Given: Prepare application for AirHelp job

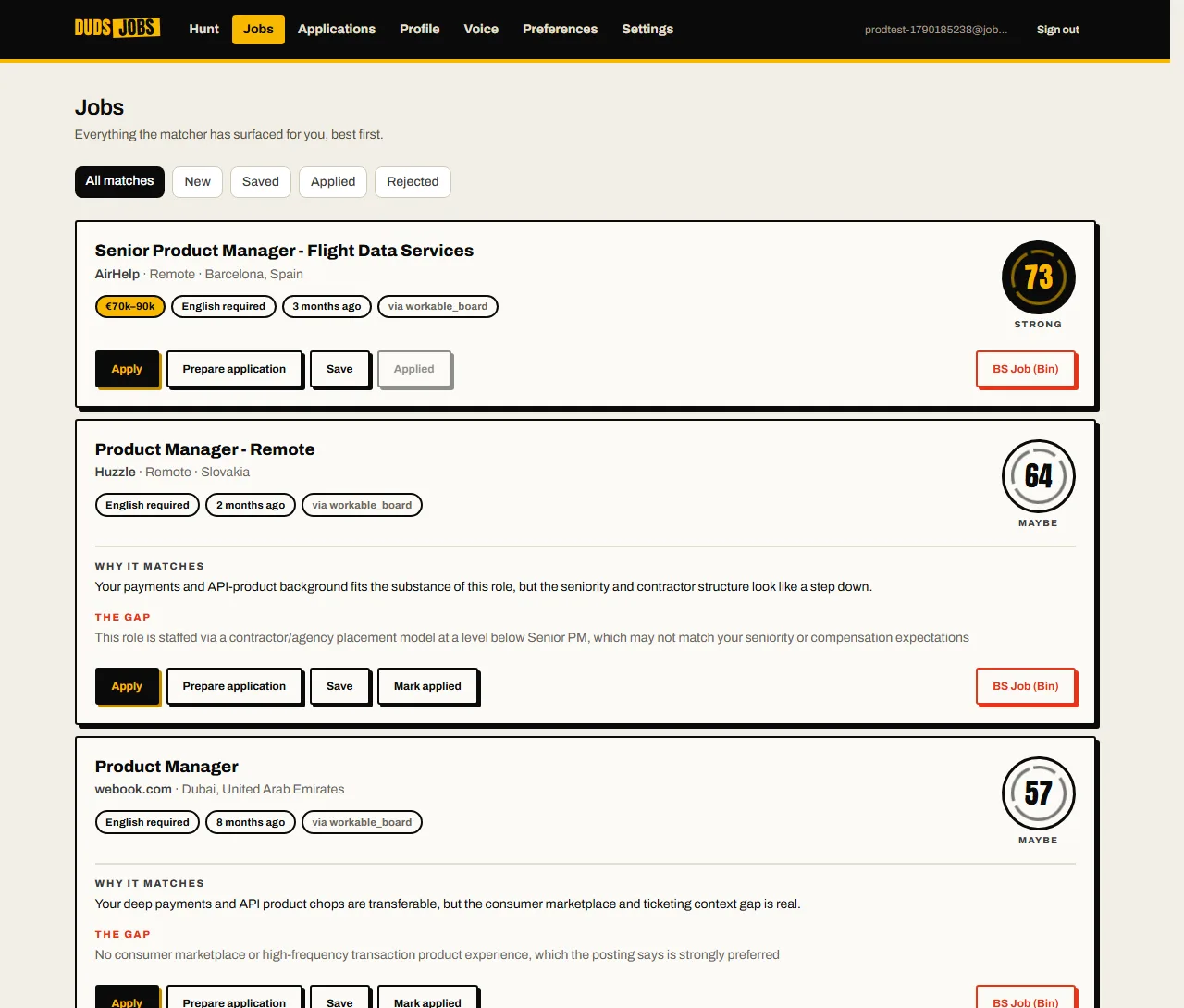Looking at the screenshot, I should coord(234,369).
